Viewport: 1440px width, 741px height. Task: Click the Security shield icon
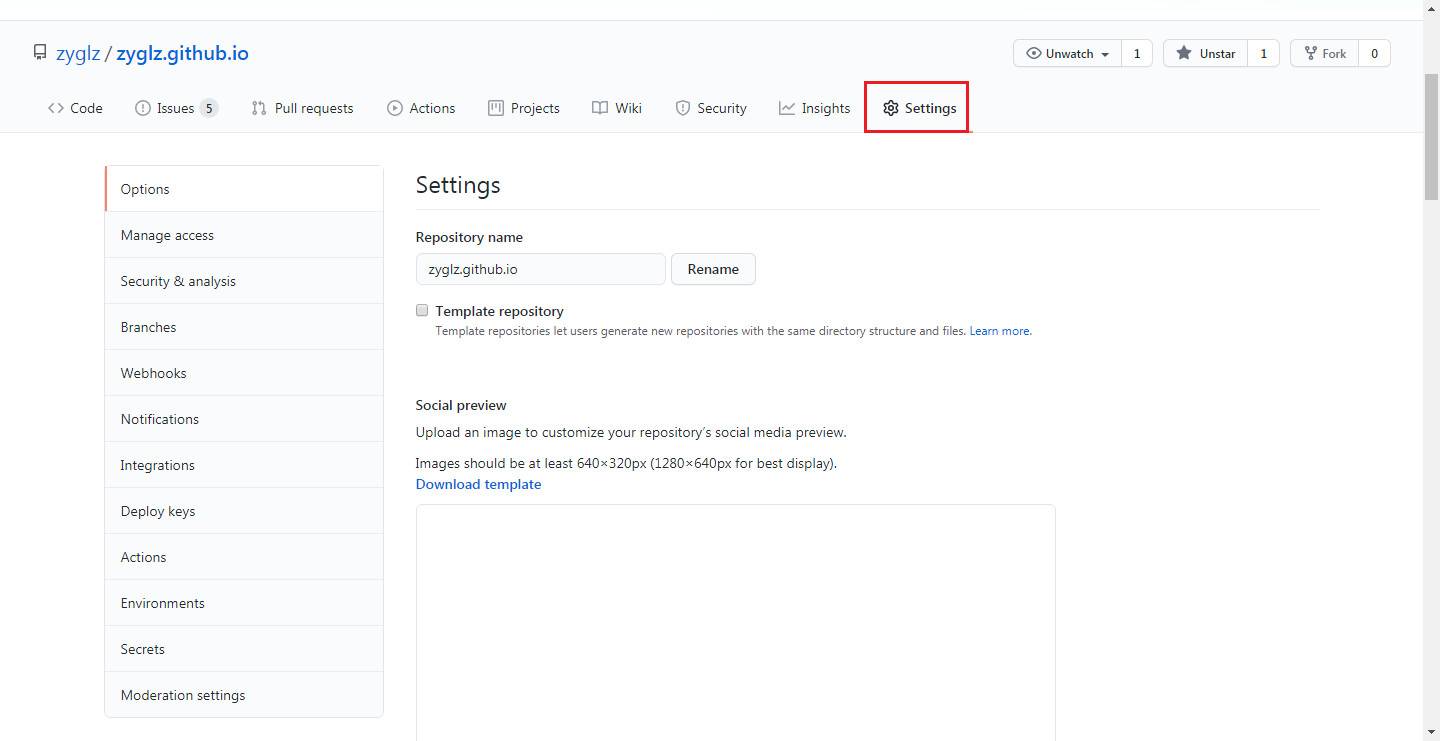pyautogui.click(x=683, y=108)
